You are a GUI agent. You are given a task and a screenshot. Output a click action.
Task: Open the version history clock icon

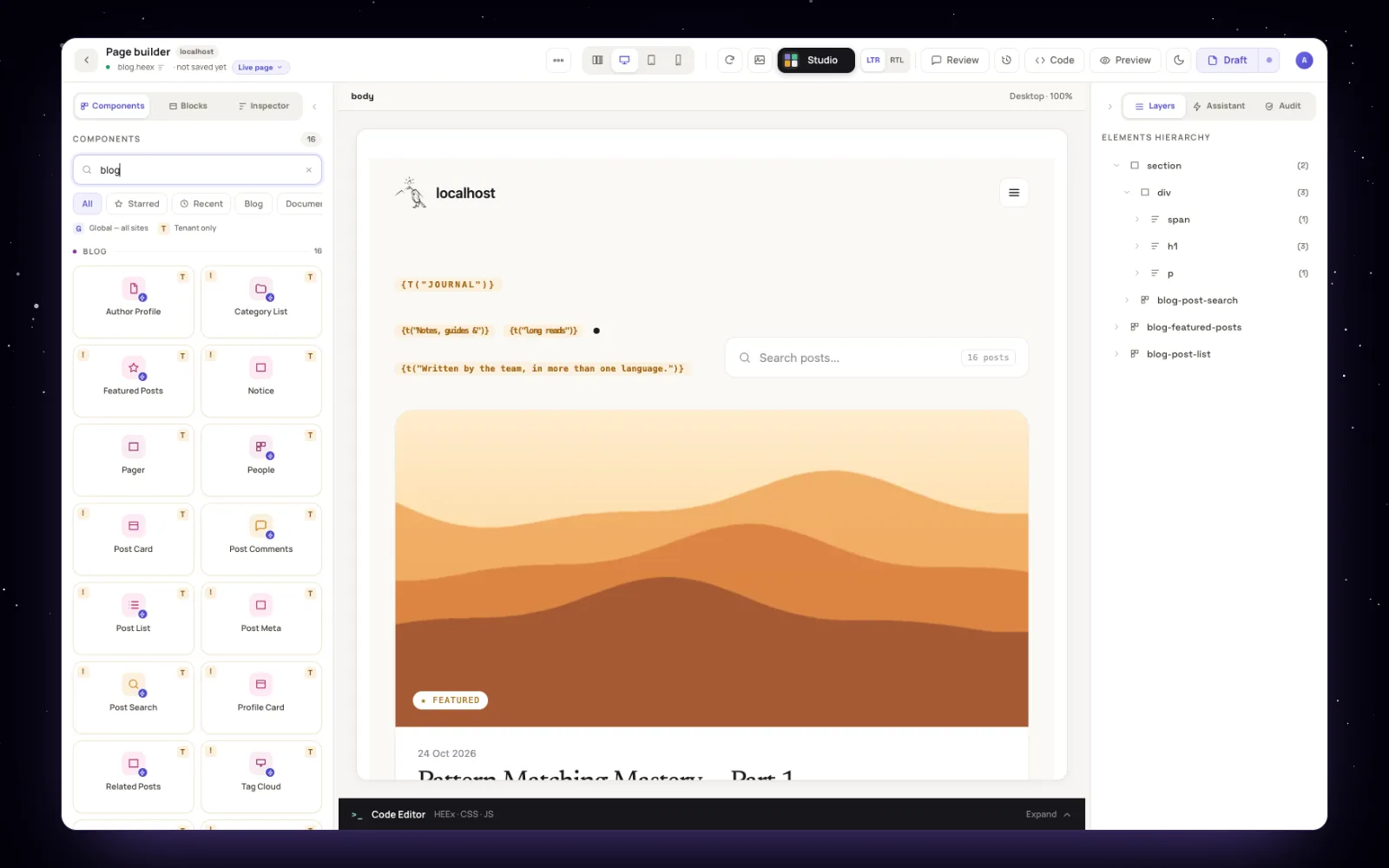(x=1006, y=60)
